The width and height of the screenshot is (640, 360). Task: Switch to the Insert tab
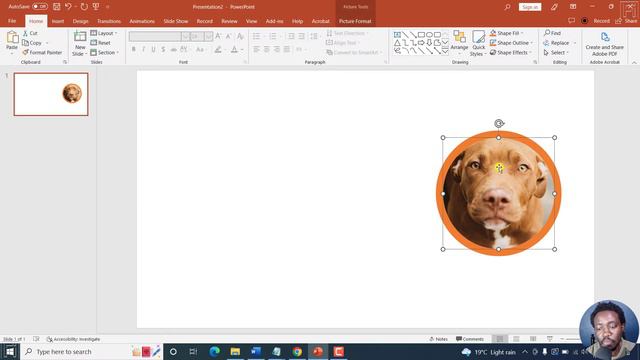pos(58,21)
